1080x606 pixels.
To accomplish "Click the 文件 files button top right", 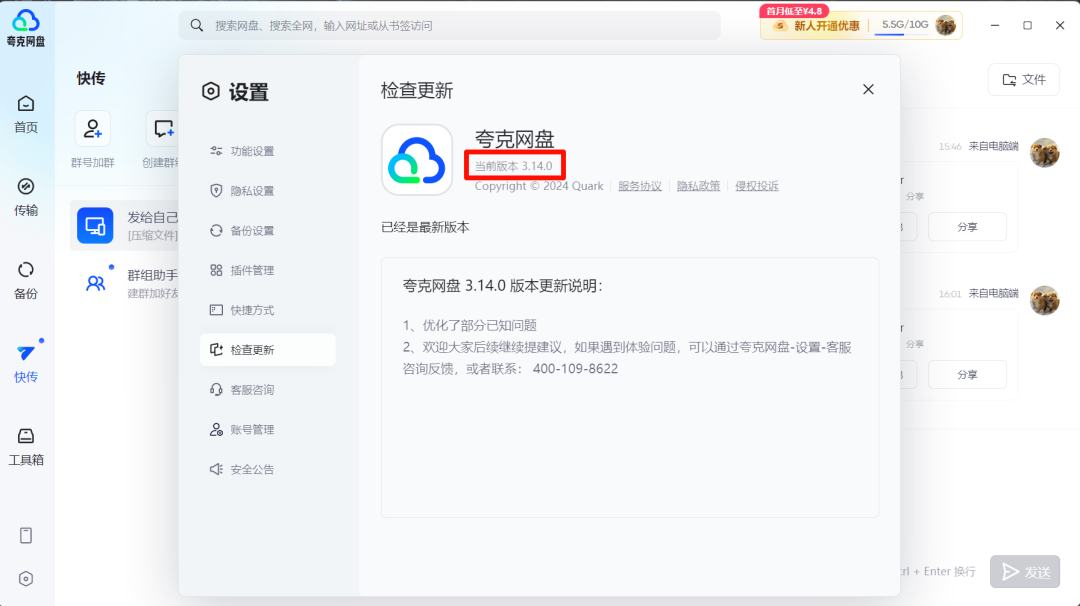I will click(1023, 79).
